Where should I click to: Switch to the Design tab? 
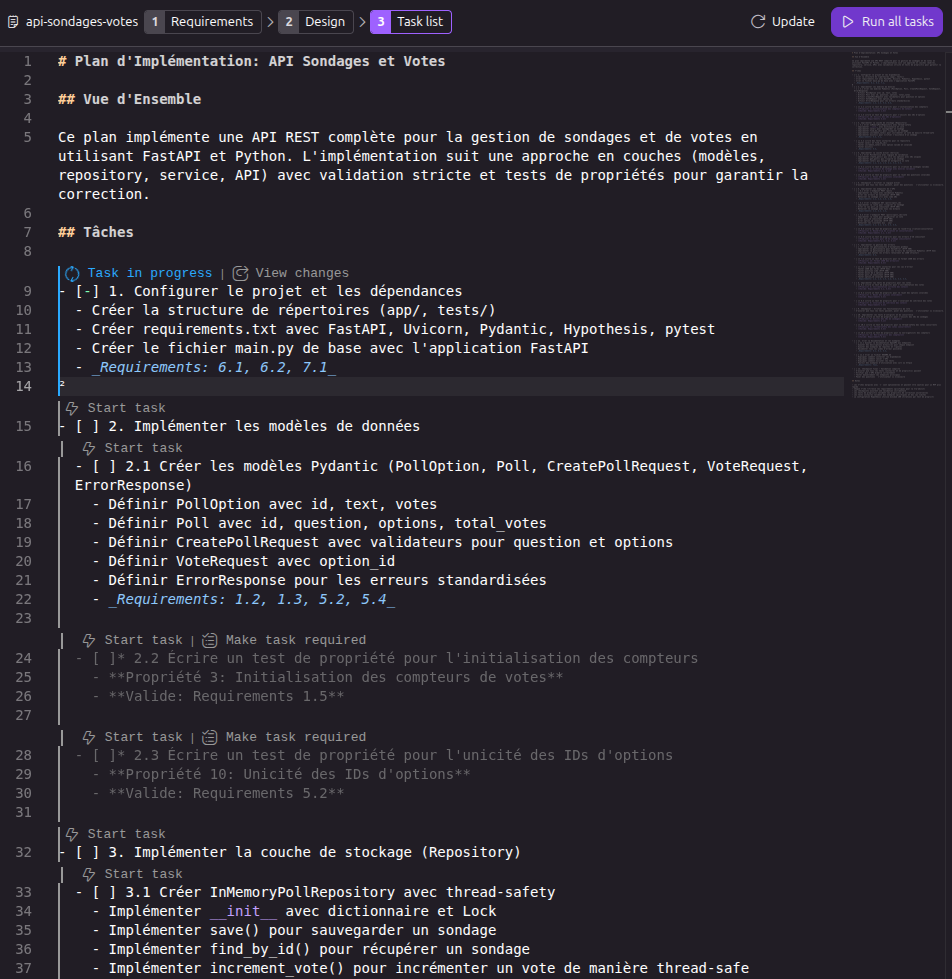[313, 20]
